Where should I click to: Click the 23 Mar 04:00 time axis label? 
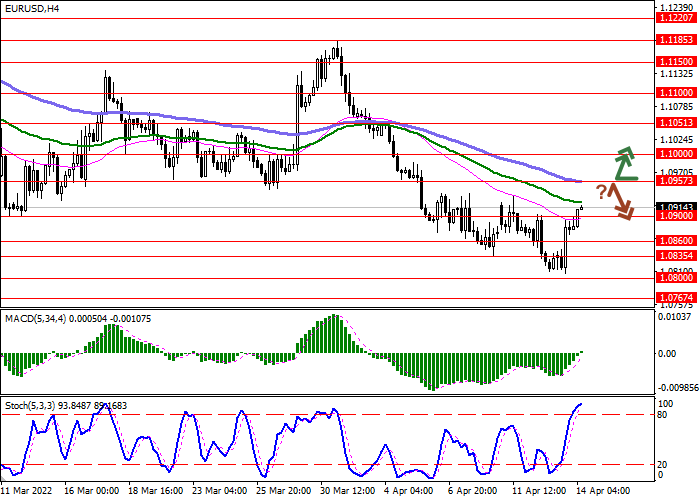click(x=220, y=491)
